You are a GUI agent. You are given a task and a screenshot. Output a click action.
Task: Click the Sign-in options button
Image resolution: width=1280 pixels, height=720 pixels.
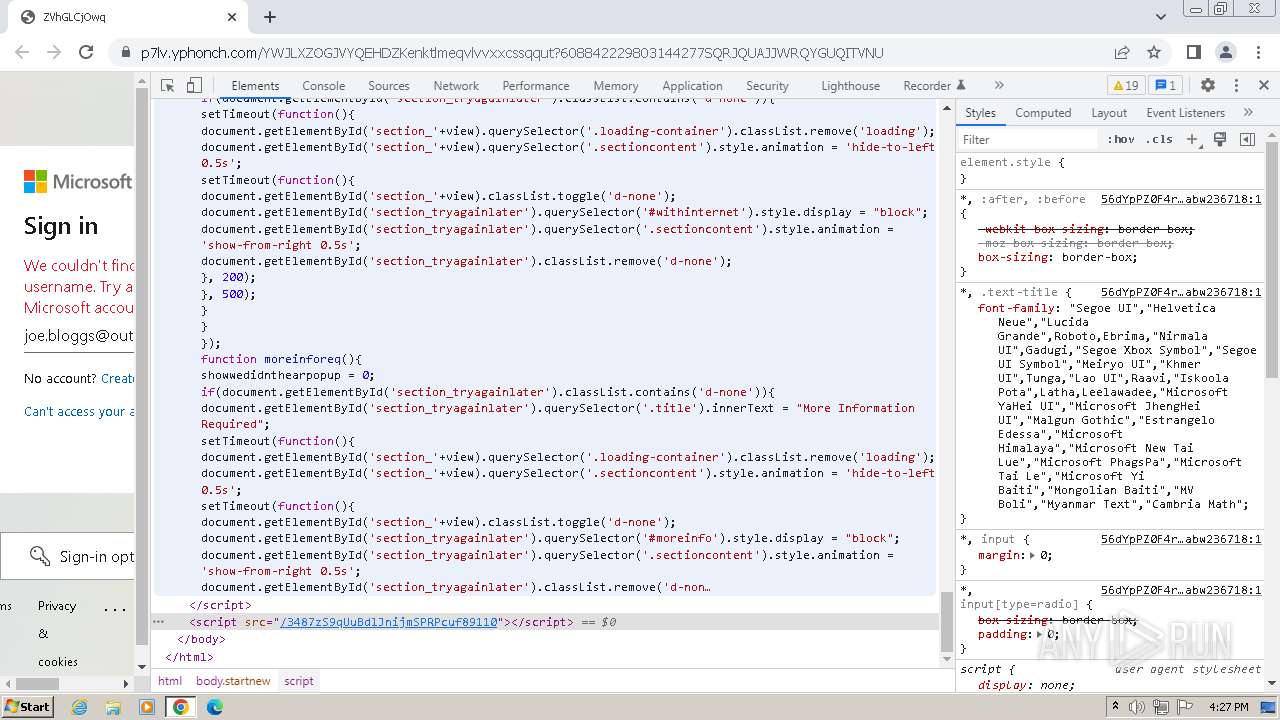point(67,557)
